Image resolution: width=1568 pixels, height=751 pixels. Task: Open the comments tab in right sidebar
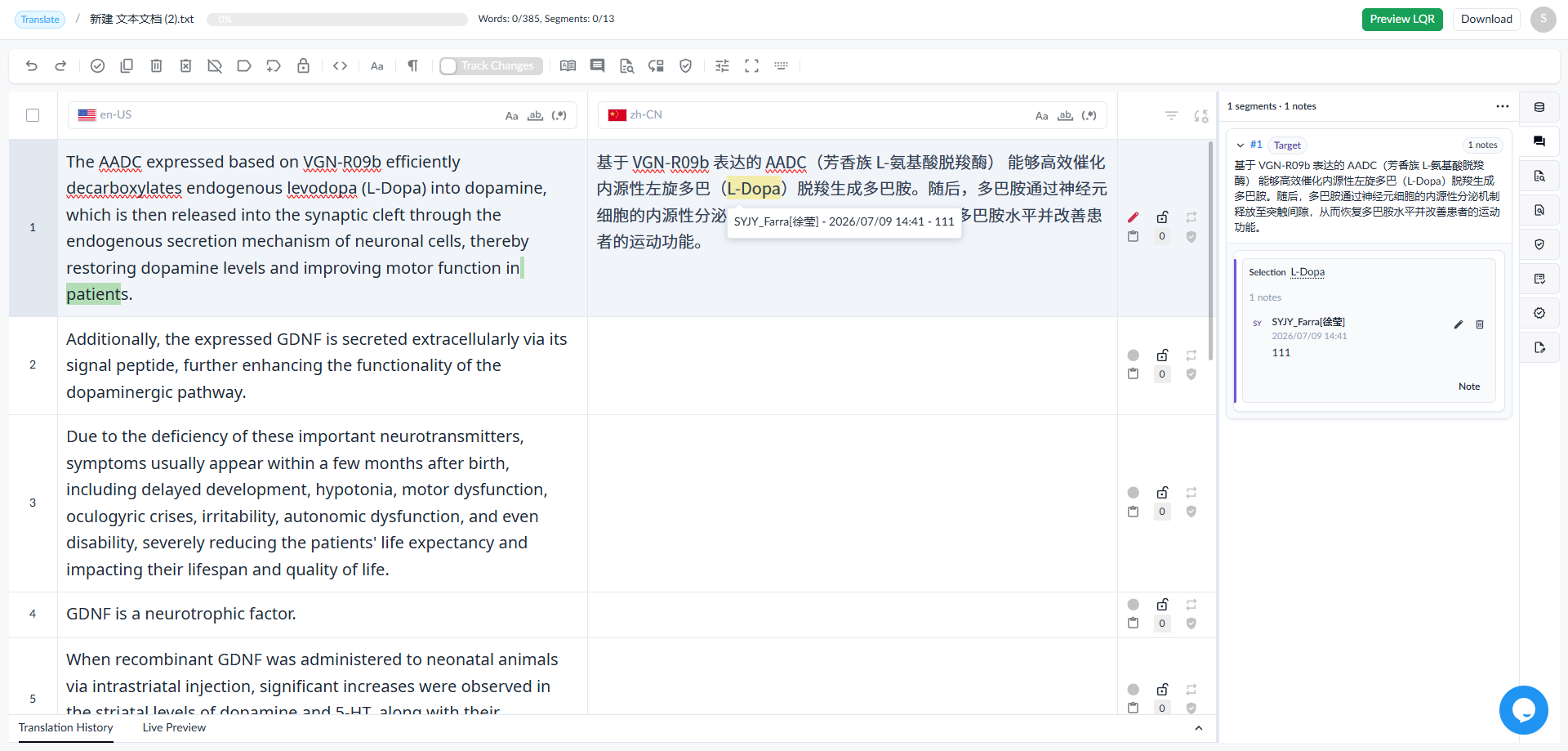point(1539,141)
